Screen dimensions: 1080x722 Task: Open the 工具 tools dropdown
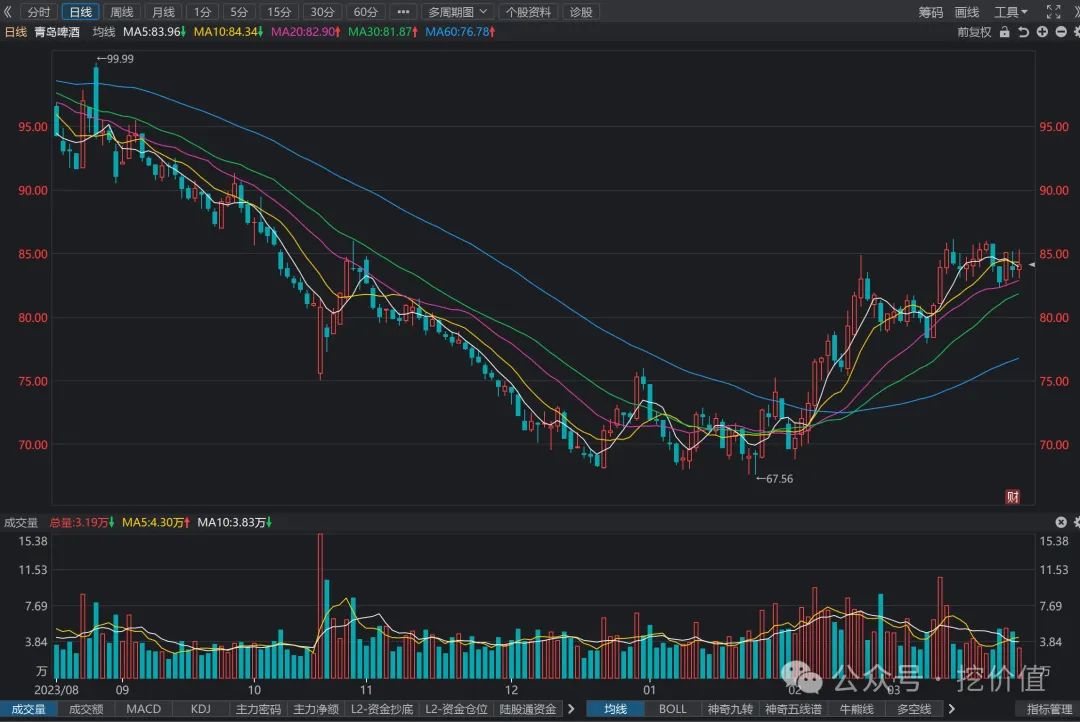[x=1011, y=12]
